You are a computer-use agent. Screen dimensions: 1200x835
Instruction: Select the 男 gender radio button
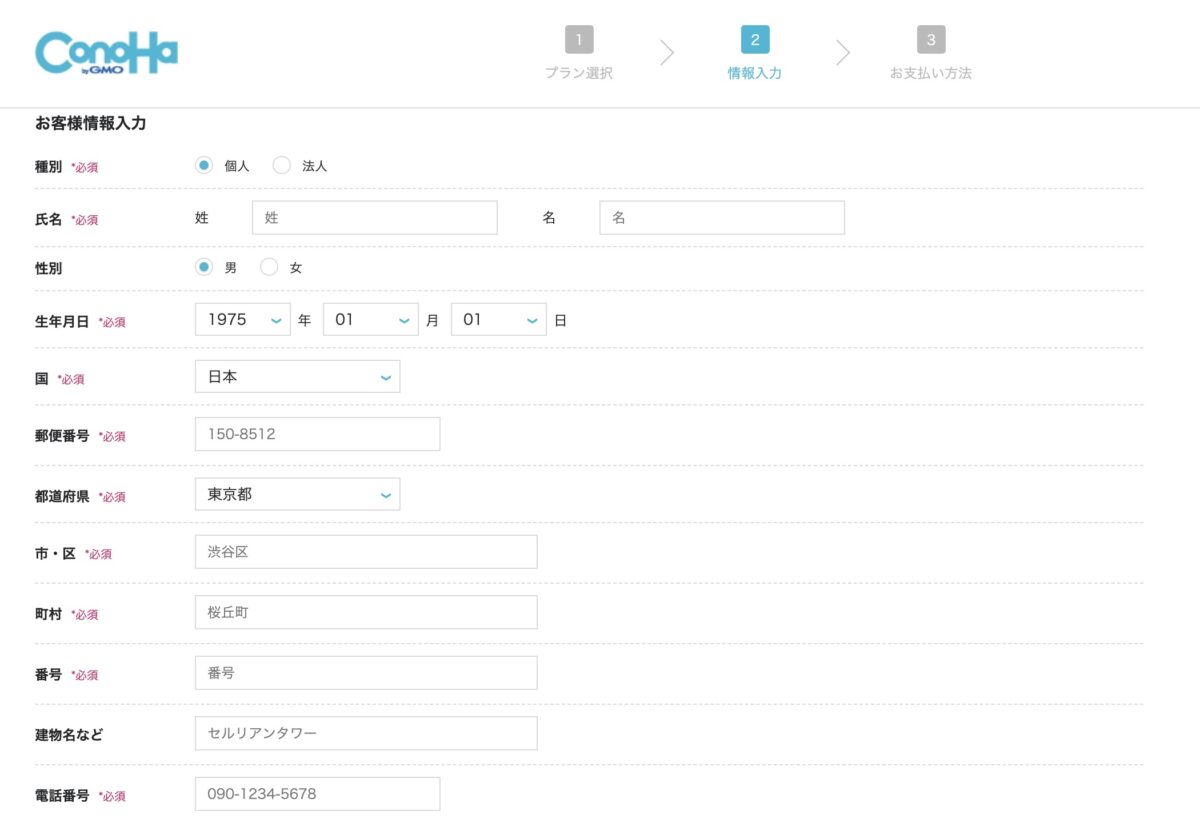pos(204,267)
